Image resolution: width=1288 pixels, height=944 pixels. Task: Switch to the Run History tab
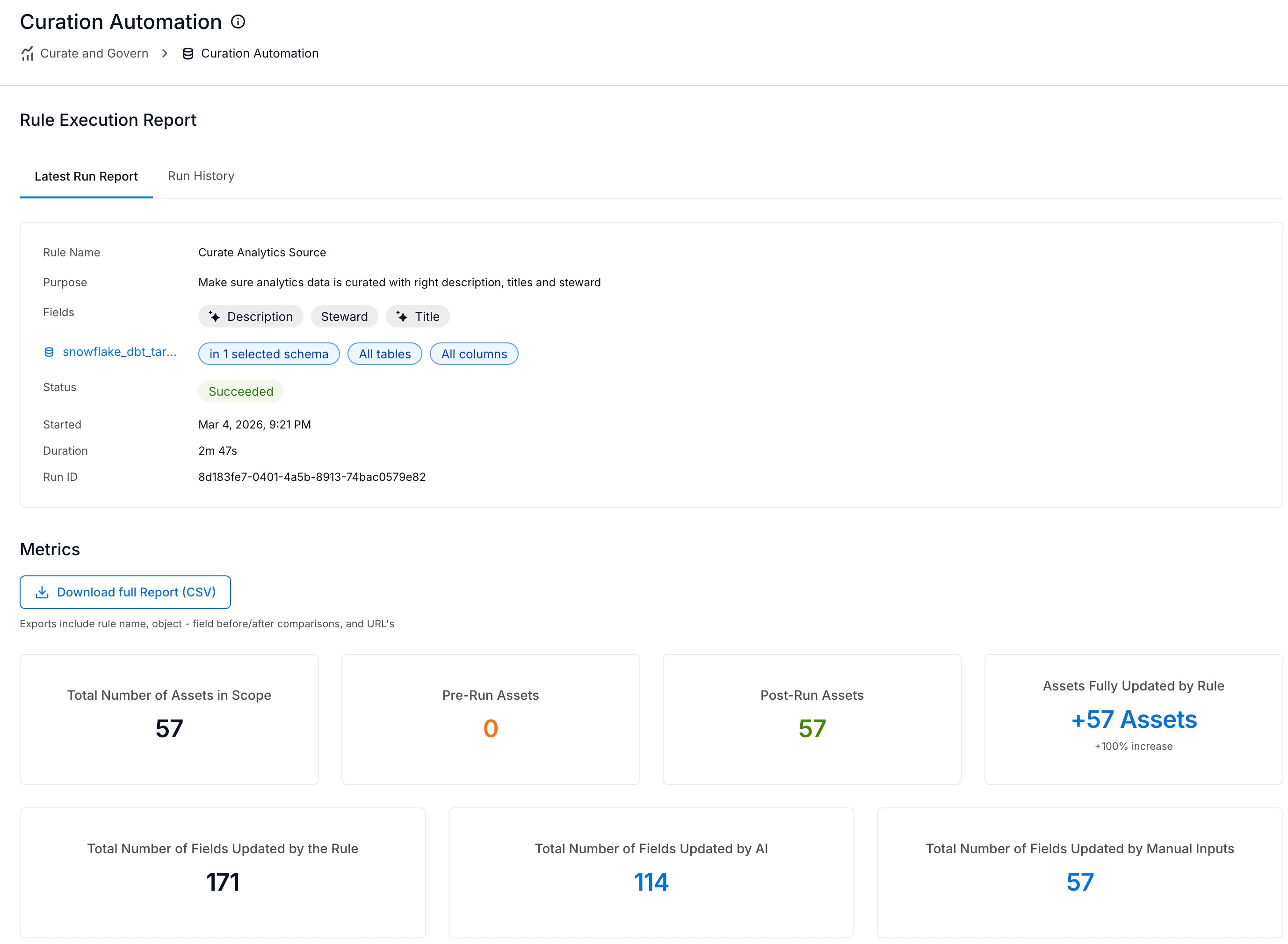(201, 176)
